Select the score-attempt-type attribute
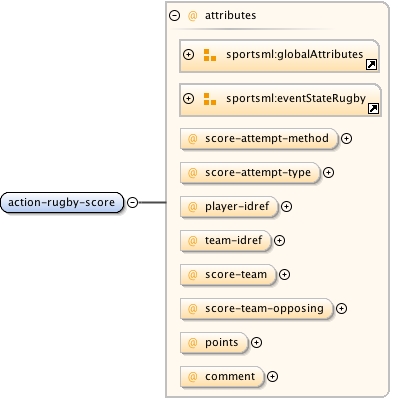The image size is (407, 399). 250,172
